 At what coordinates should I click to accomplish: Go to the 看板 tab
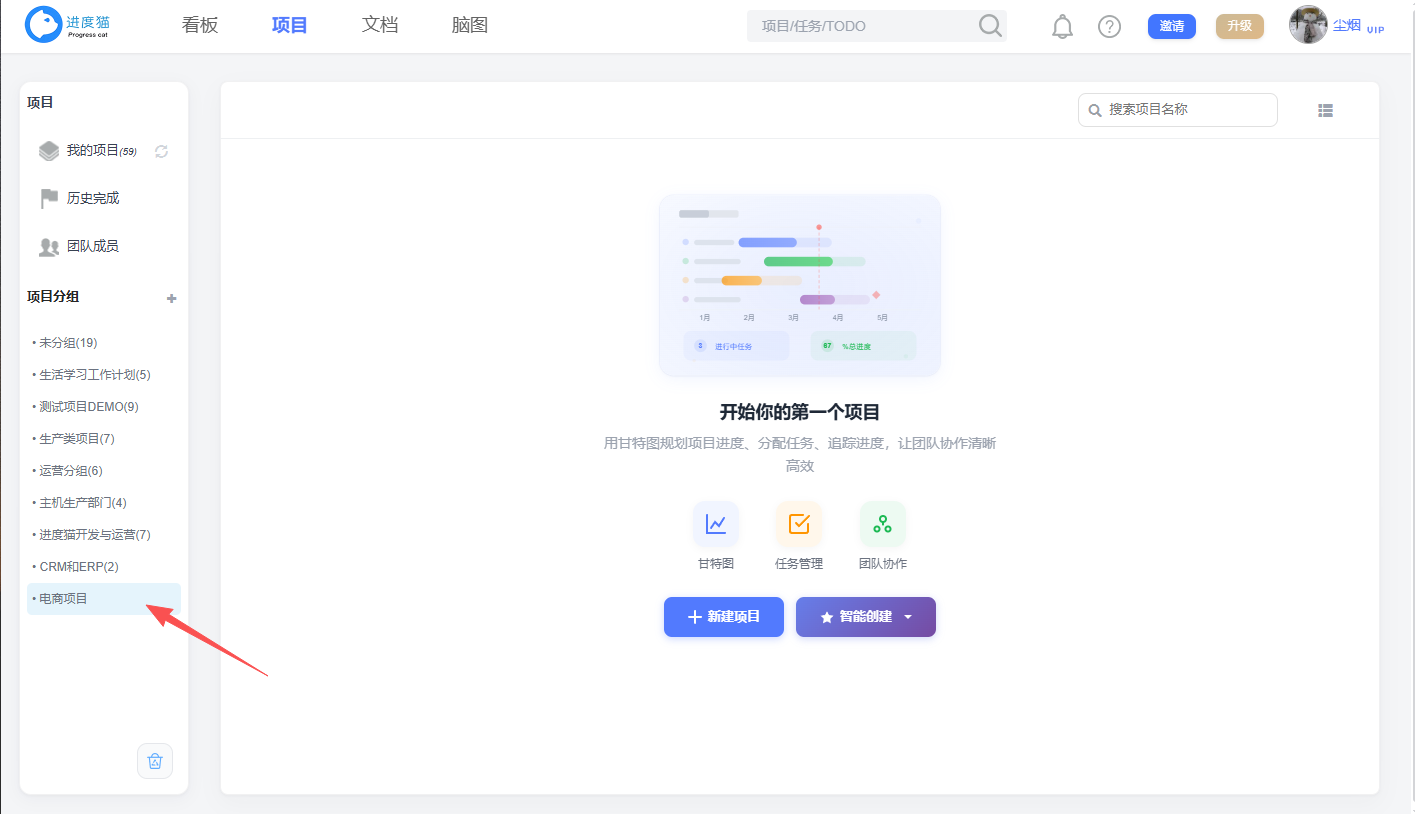[200, 26]
